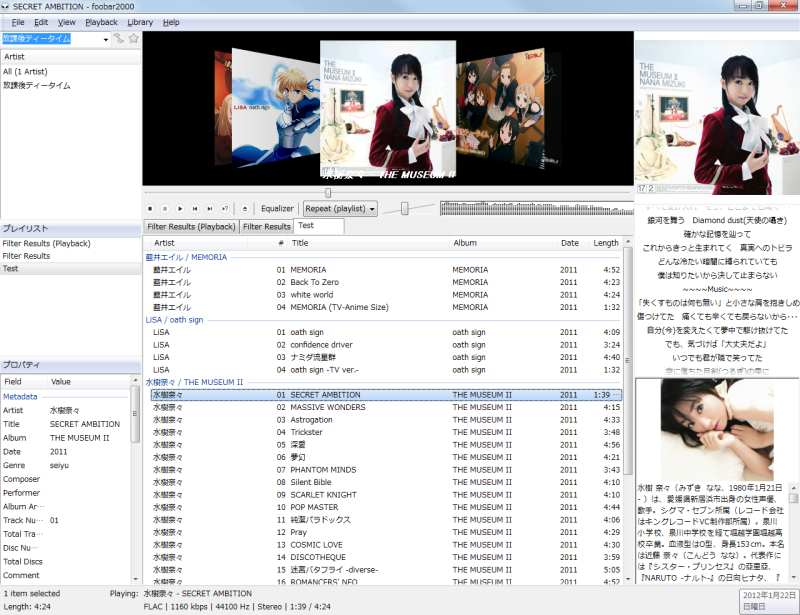The height and width of the screenshot is (615, 800).
Task: Sort playlist by Album column header
Action: [x=503, y=243]
